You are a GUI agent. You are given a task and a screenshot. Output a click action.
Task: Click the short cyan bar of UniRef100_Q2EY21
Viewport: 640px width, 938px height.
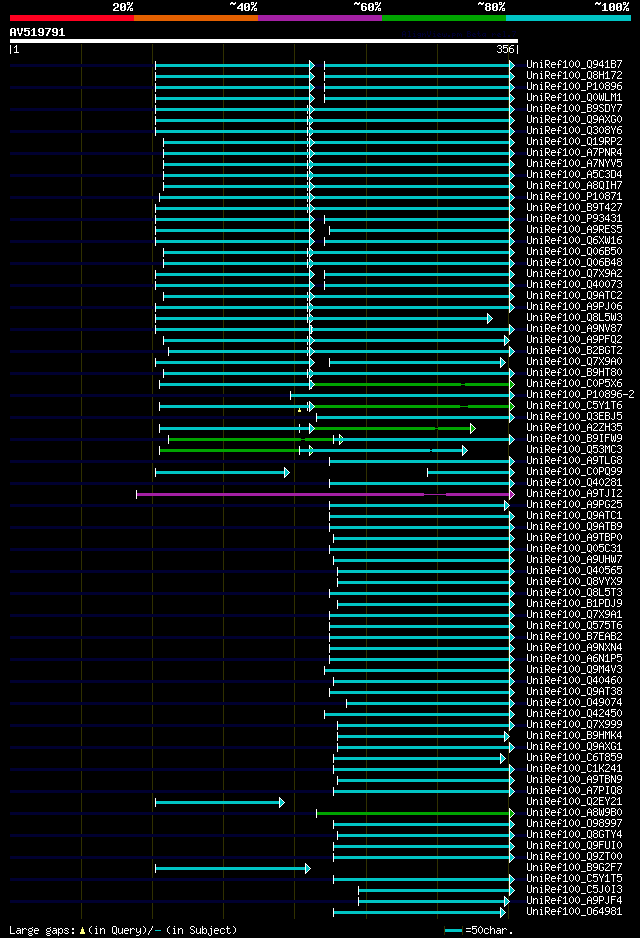coord(220,803)
